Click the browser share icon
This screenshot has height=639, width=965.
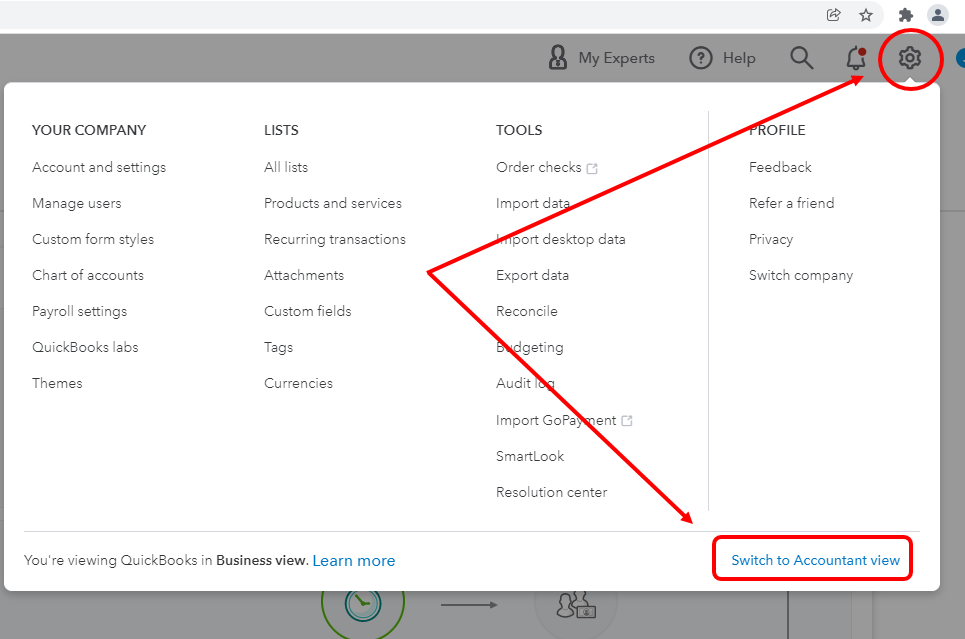pyautogui.click(x=833, y=15)
